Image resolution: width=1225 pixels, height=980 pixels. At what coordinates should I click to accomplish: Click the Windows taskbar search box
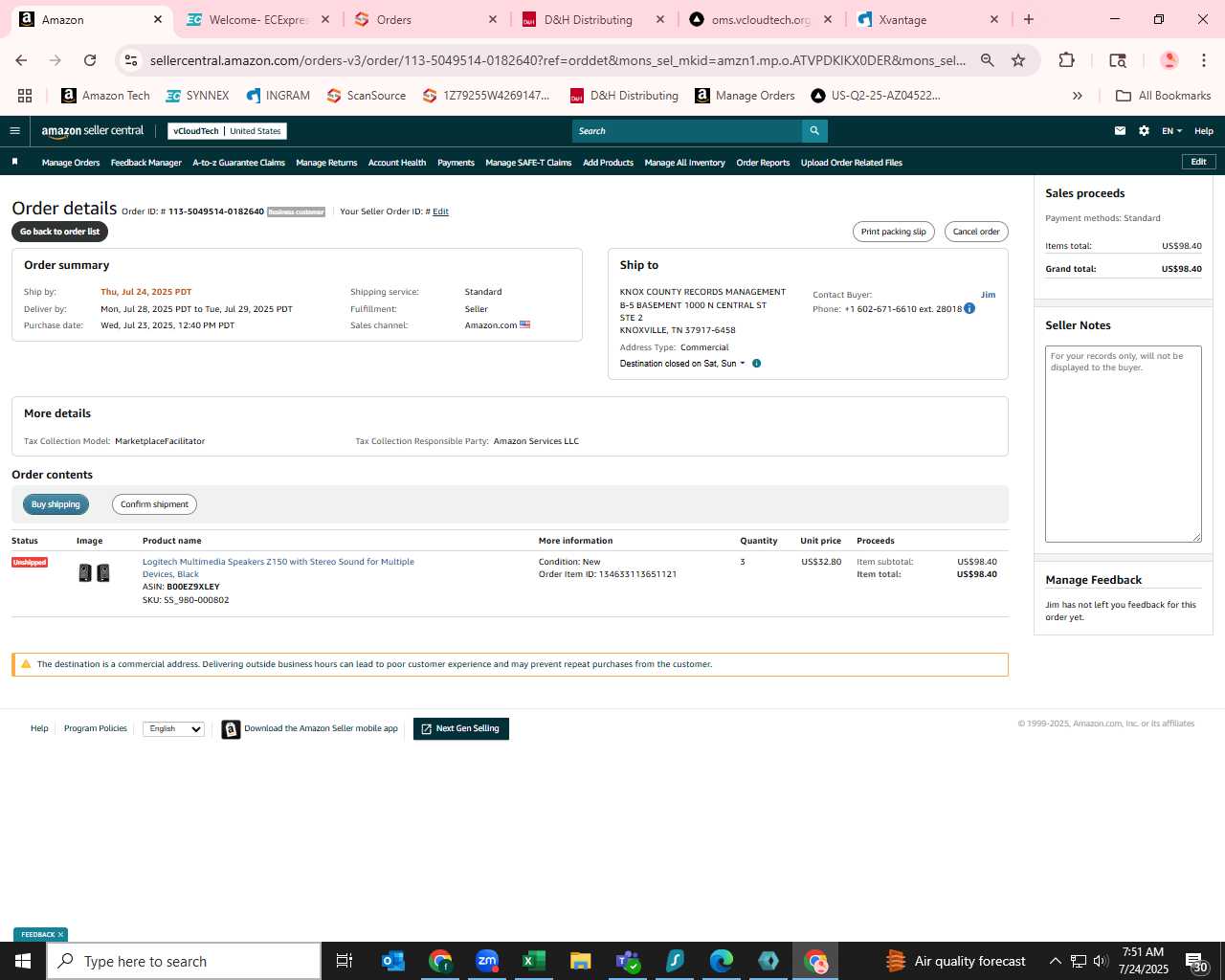(184, 961)
